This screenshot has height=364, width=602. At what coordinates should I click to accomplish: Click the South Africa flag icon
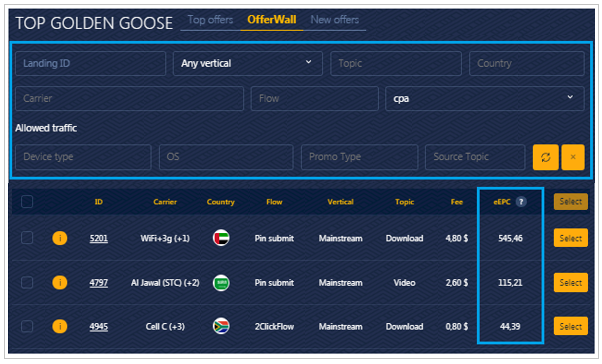coord(221,326)
